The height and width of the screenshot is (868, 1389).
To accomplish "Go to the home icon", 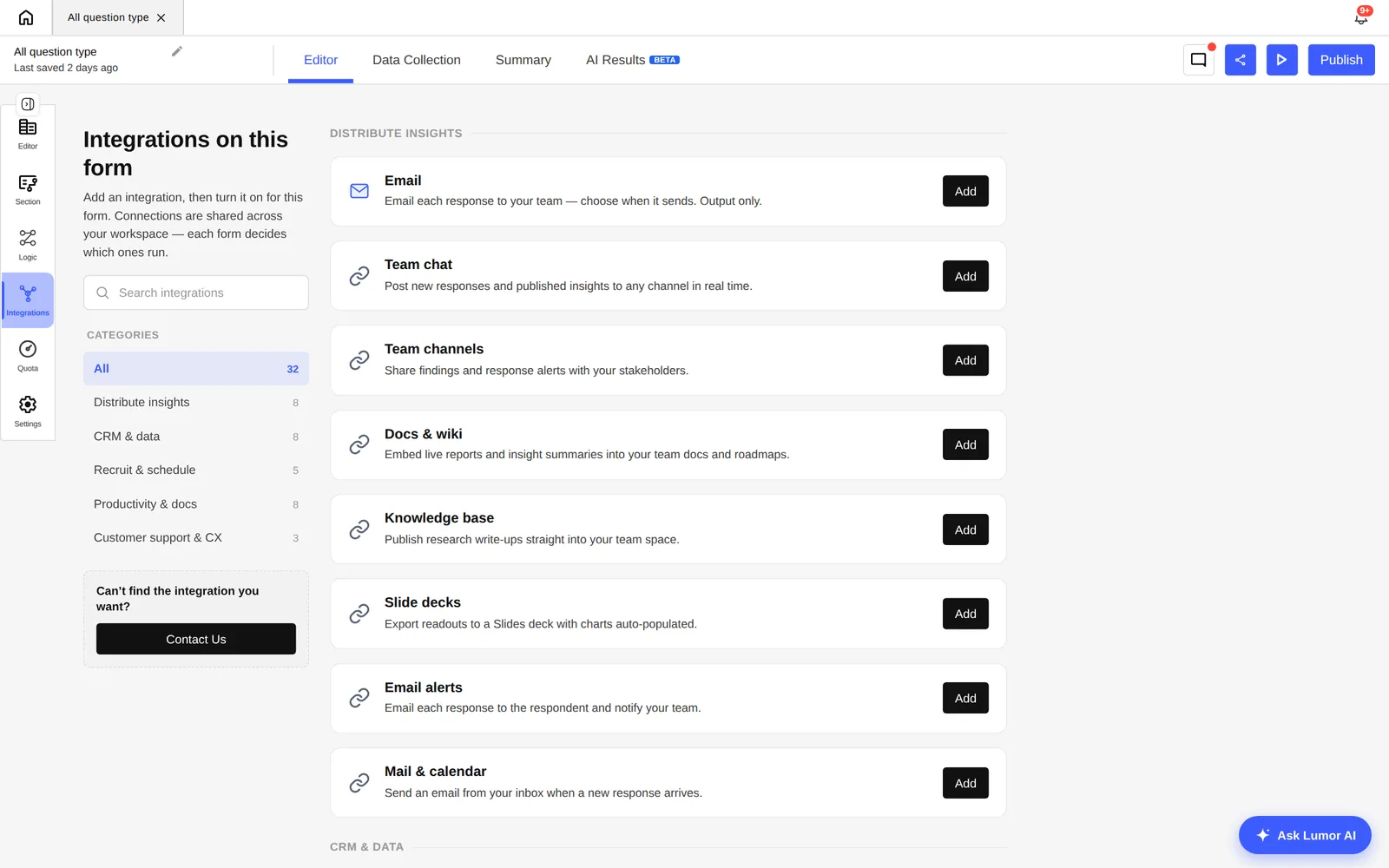I will pos(26,17).
